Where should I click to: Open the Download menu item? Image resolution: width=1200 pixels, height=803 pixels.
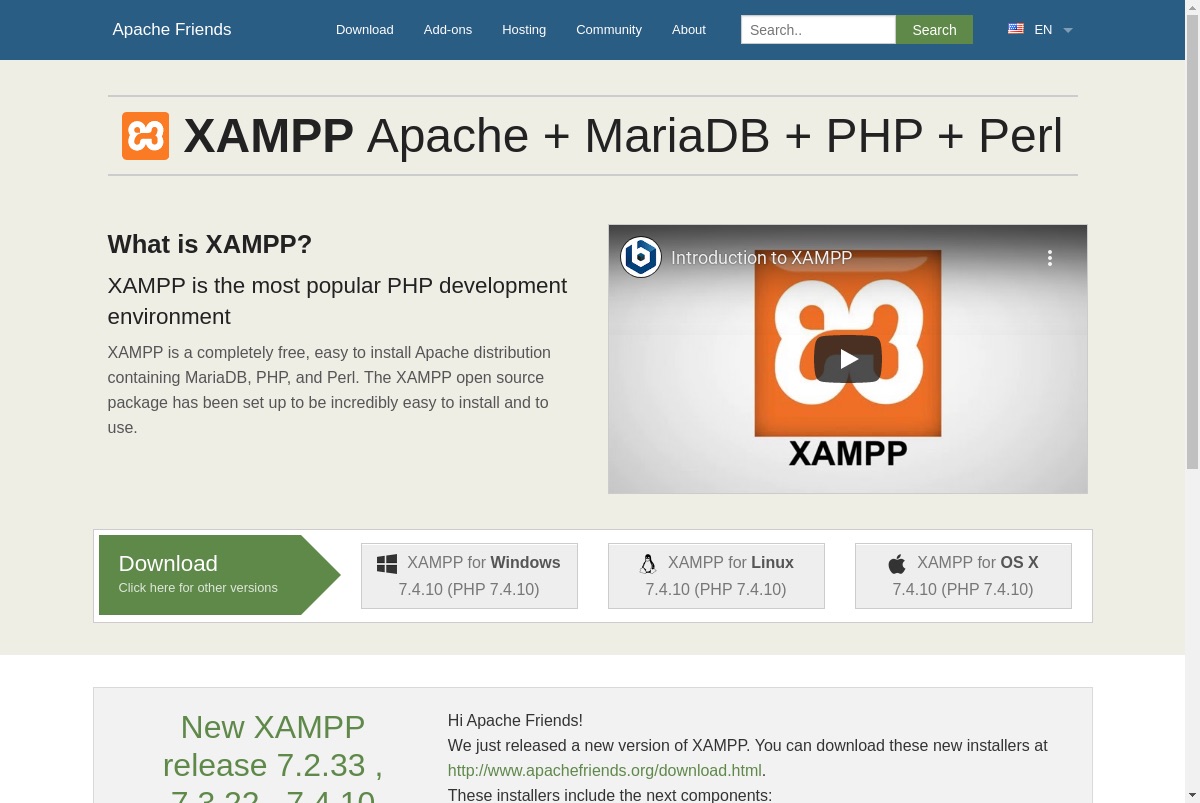click(365, 30)
